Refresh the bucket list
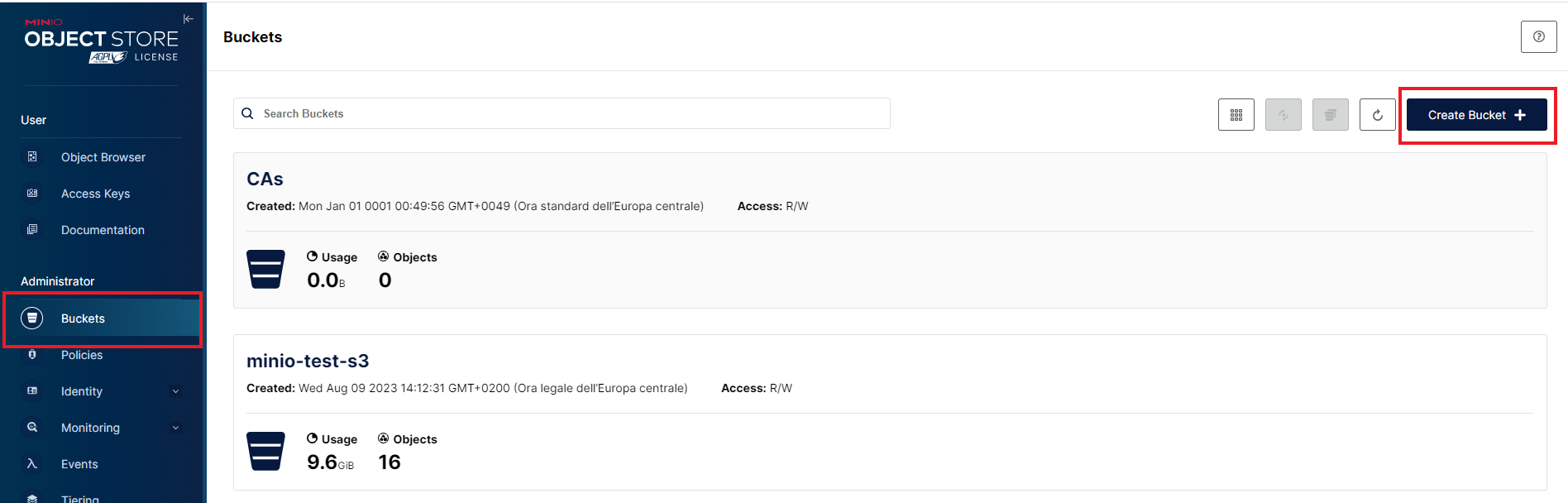Image resolution: width=1568 pixels, height=503 pixels. tap(1377, 115)
